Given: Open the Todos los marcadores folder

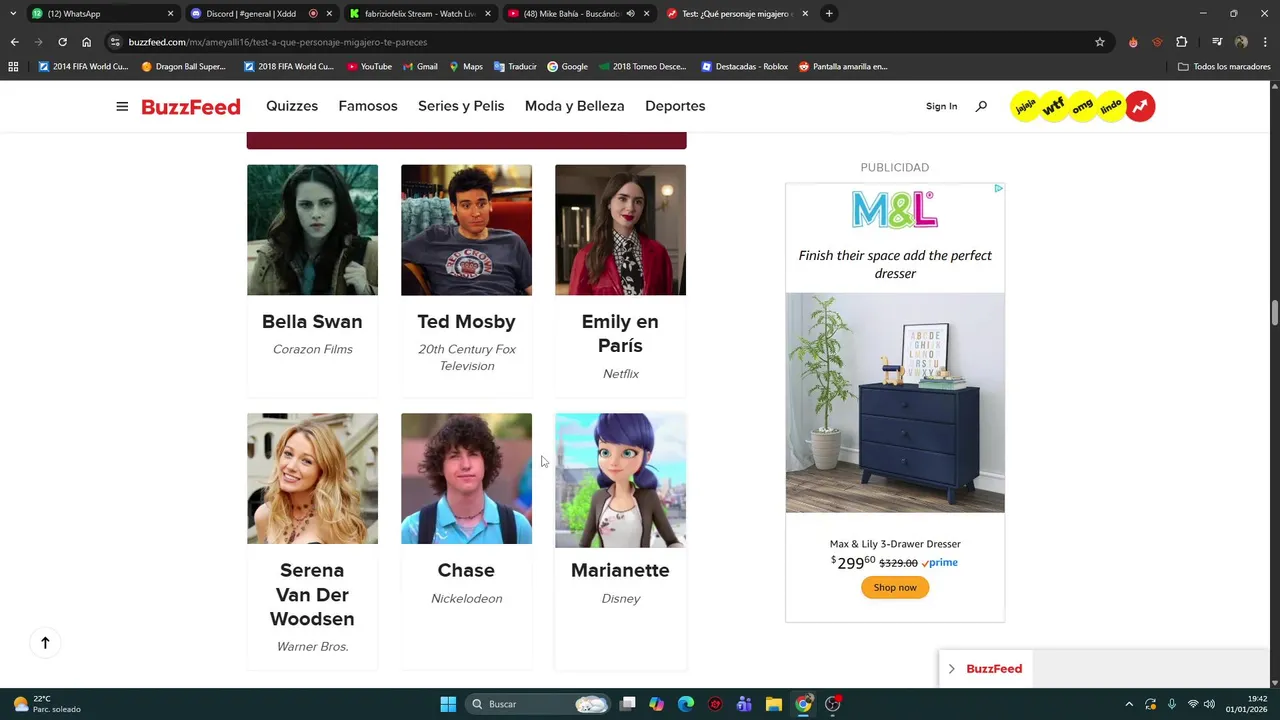Looking at the screenshot, I should click(1224, 67).
